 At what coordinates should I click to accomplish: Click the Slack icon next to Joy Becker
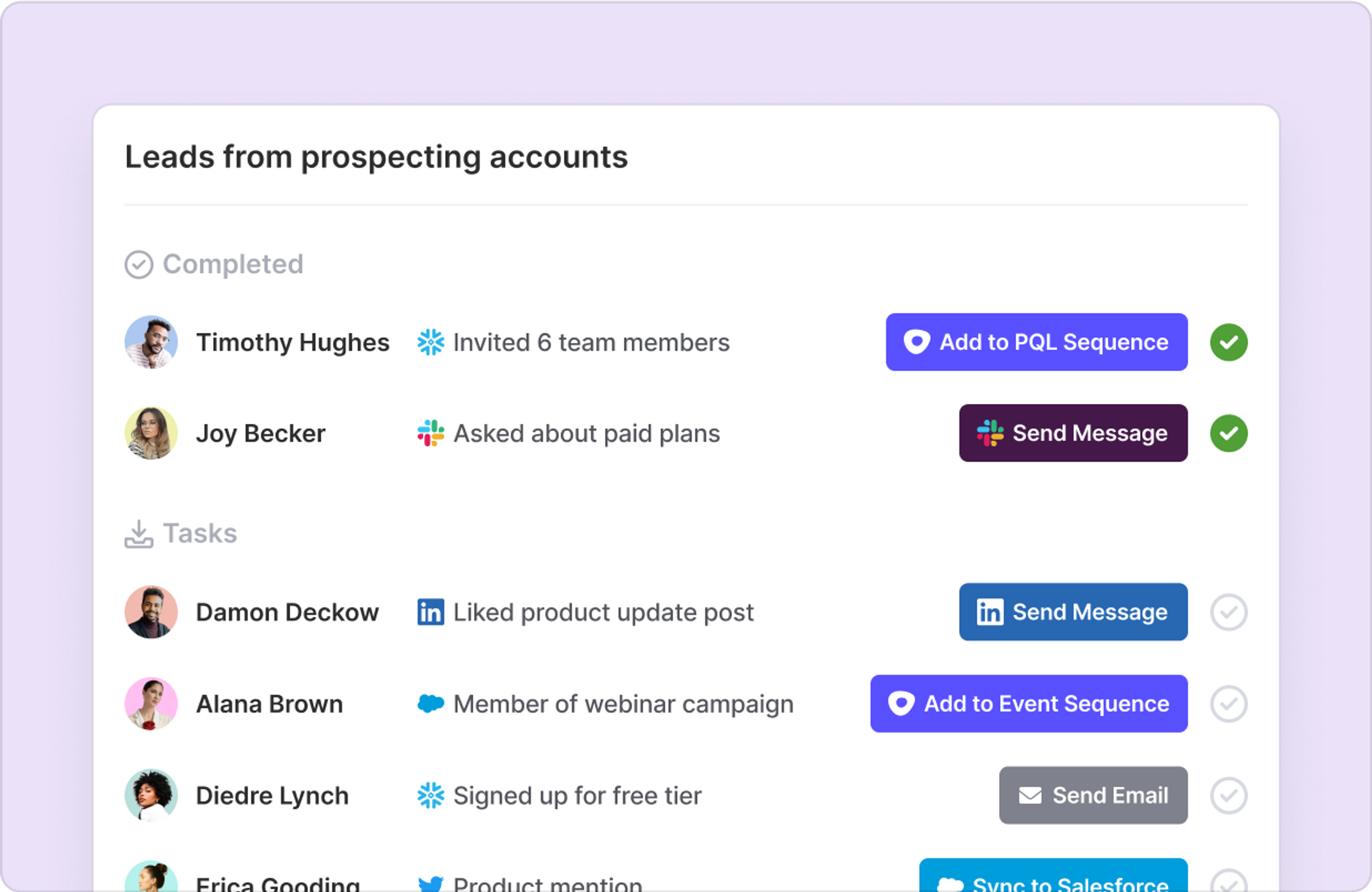point(430,433)
